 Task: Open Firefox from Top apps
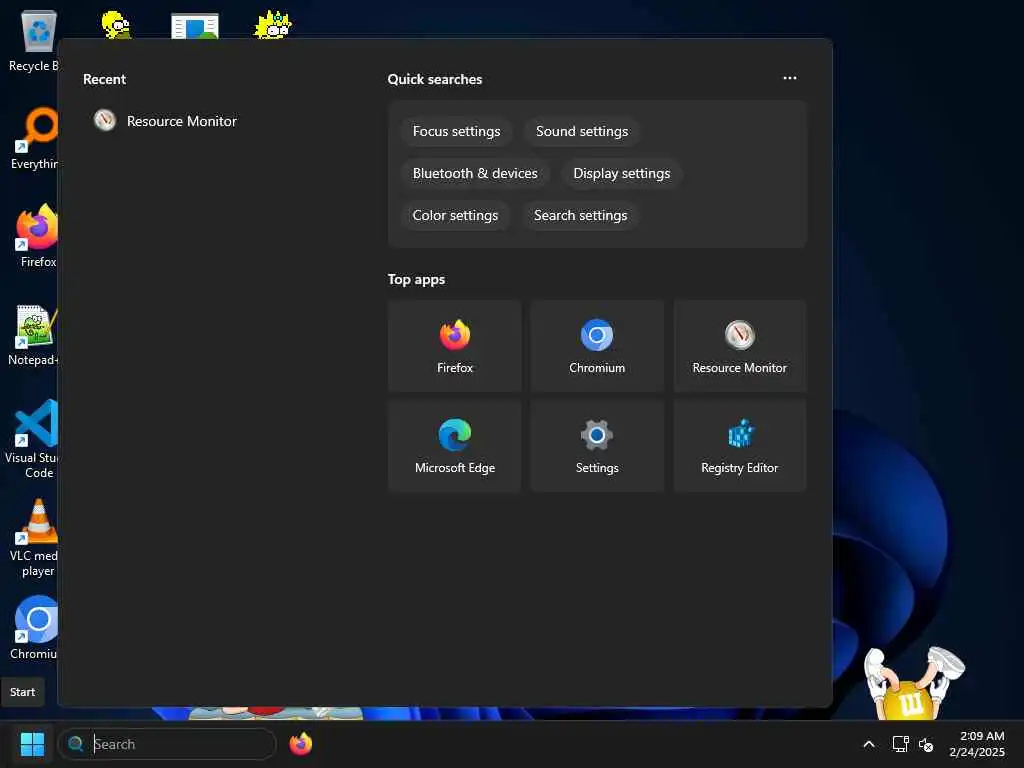pos(455,346)
